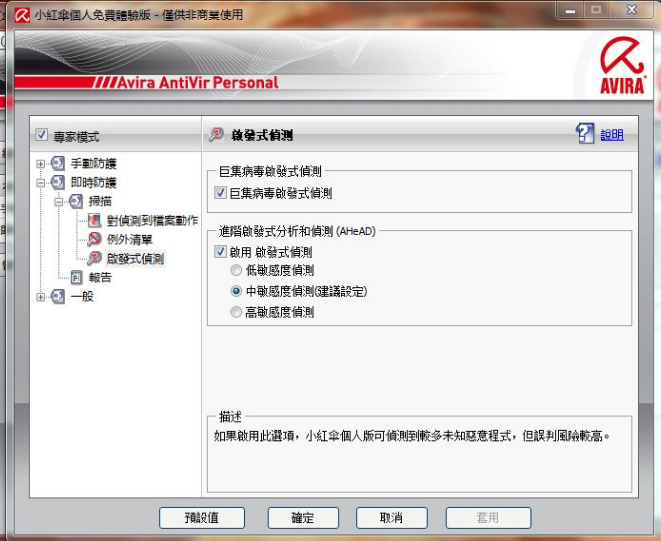This screenshot has height=541, width=661.
Task: Click the 即時防護 tree node icon
Action: pyautogui.click(x=58, y=182)
